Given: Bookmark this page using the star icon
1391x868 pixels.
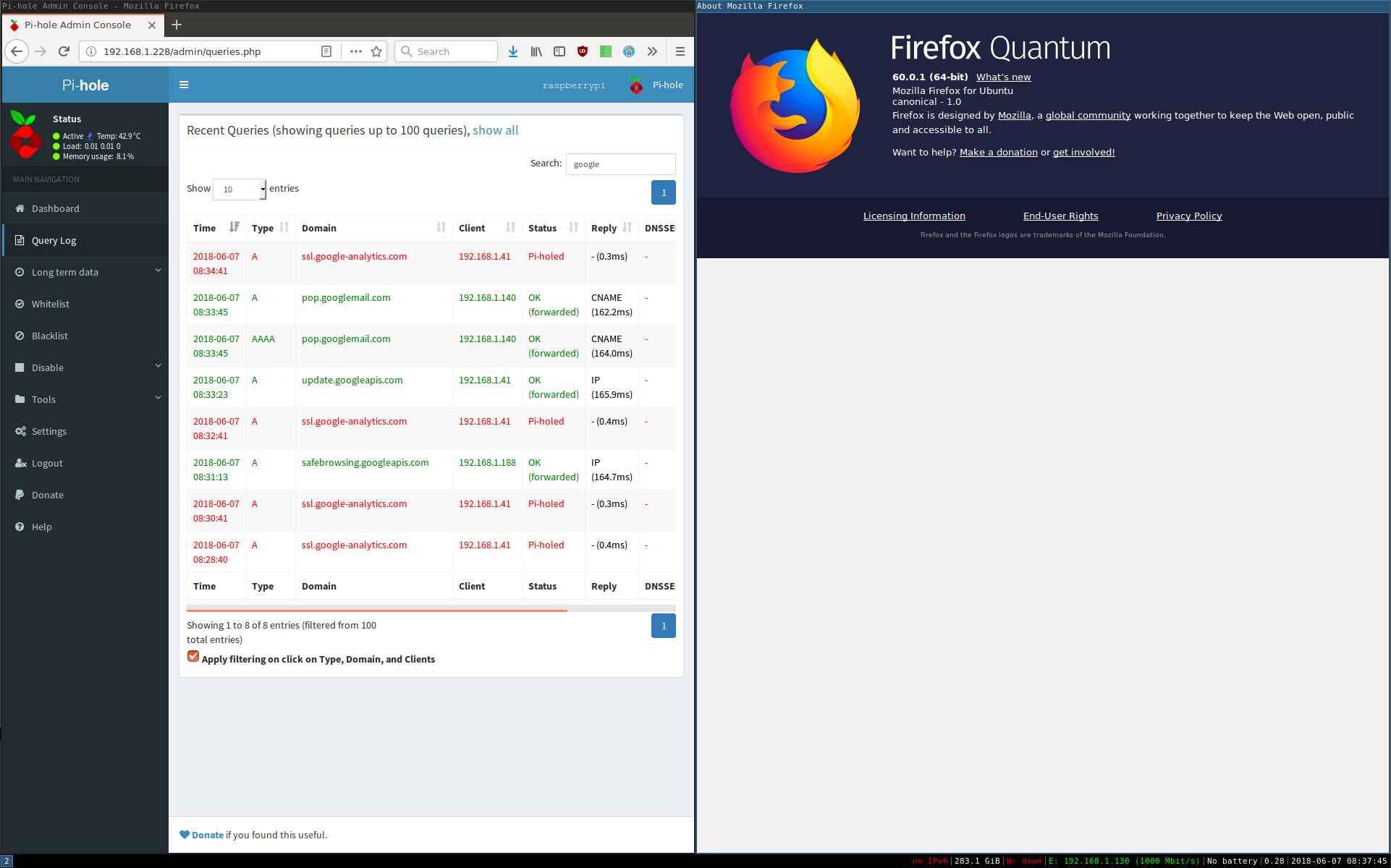Looking at the screenshot, I should point(376,51).
